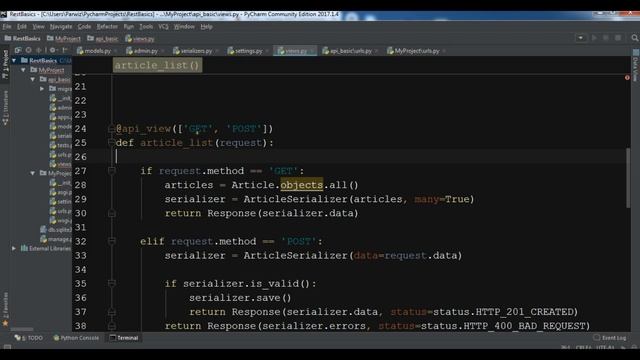Select tests.py in project tree

[x=60, y=145]
